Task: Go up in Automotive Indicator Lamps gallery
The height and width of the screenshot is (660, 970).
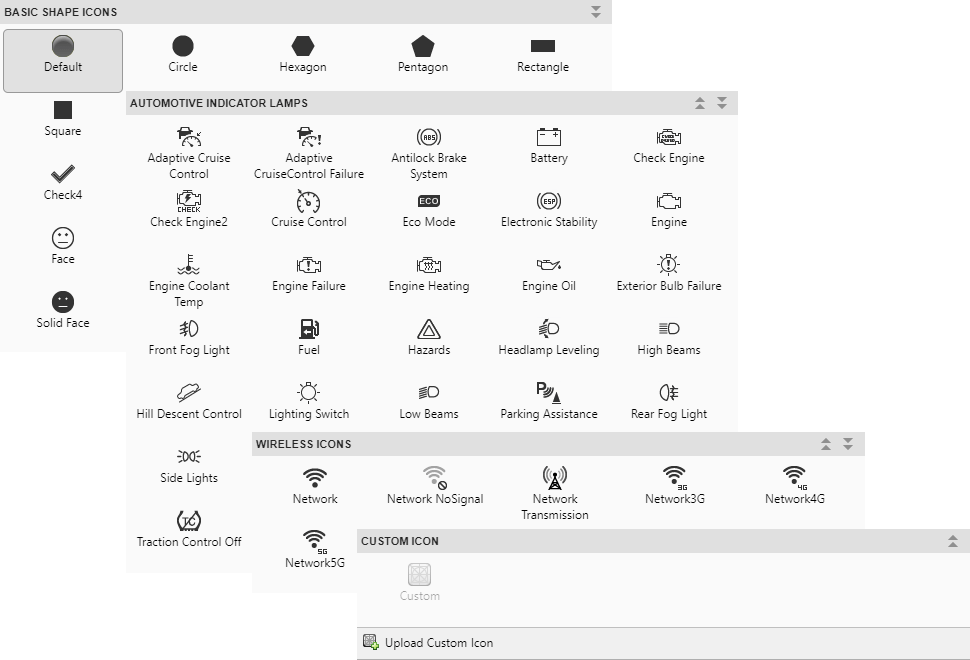Action: pos(700,103)
